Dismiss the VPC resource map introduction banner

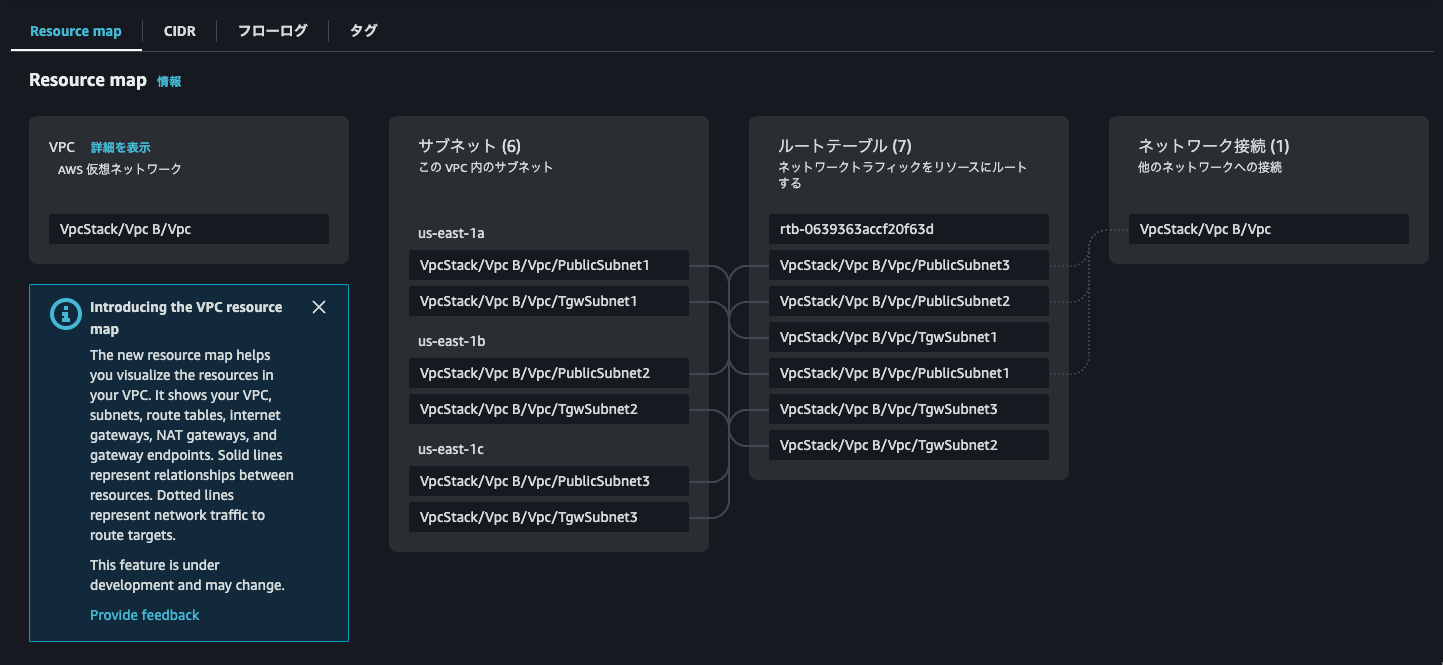tap(318, 307)
